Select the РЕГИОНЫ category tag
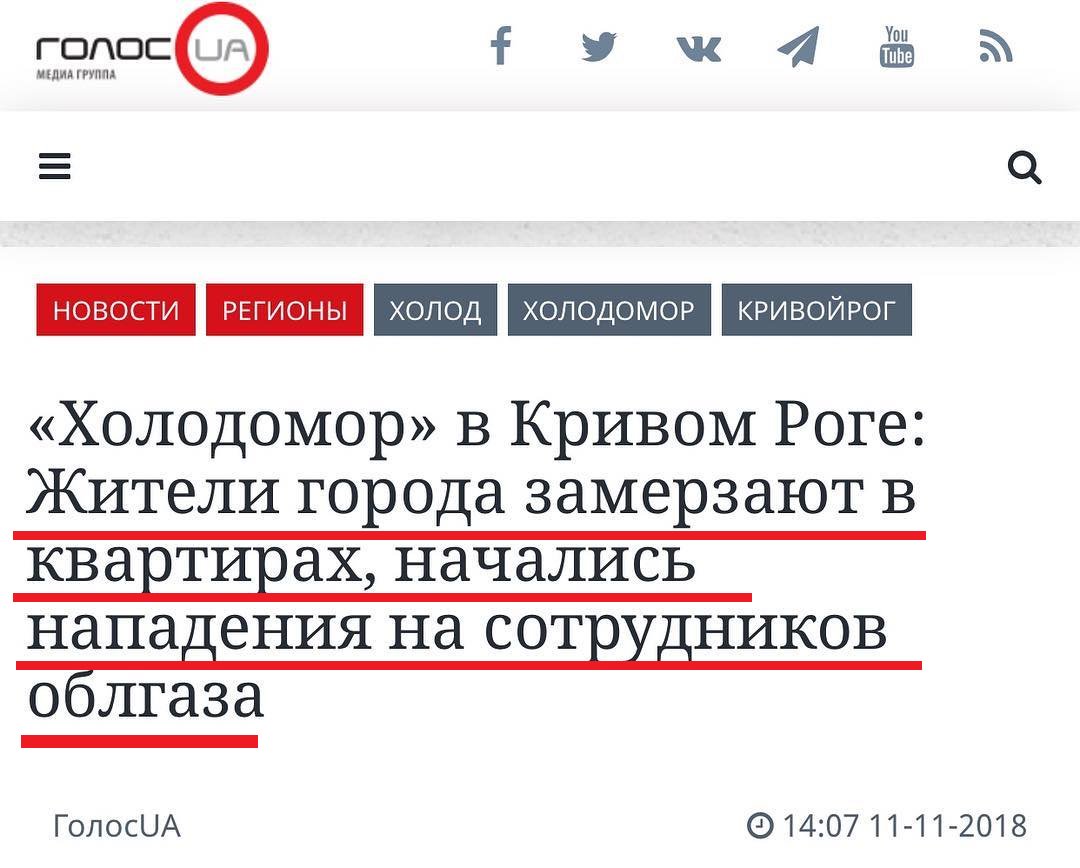Image resolution: width=1080 pixels, height=868 pixels. 284,310
